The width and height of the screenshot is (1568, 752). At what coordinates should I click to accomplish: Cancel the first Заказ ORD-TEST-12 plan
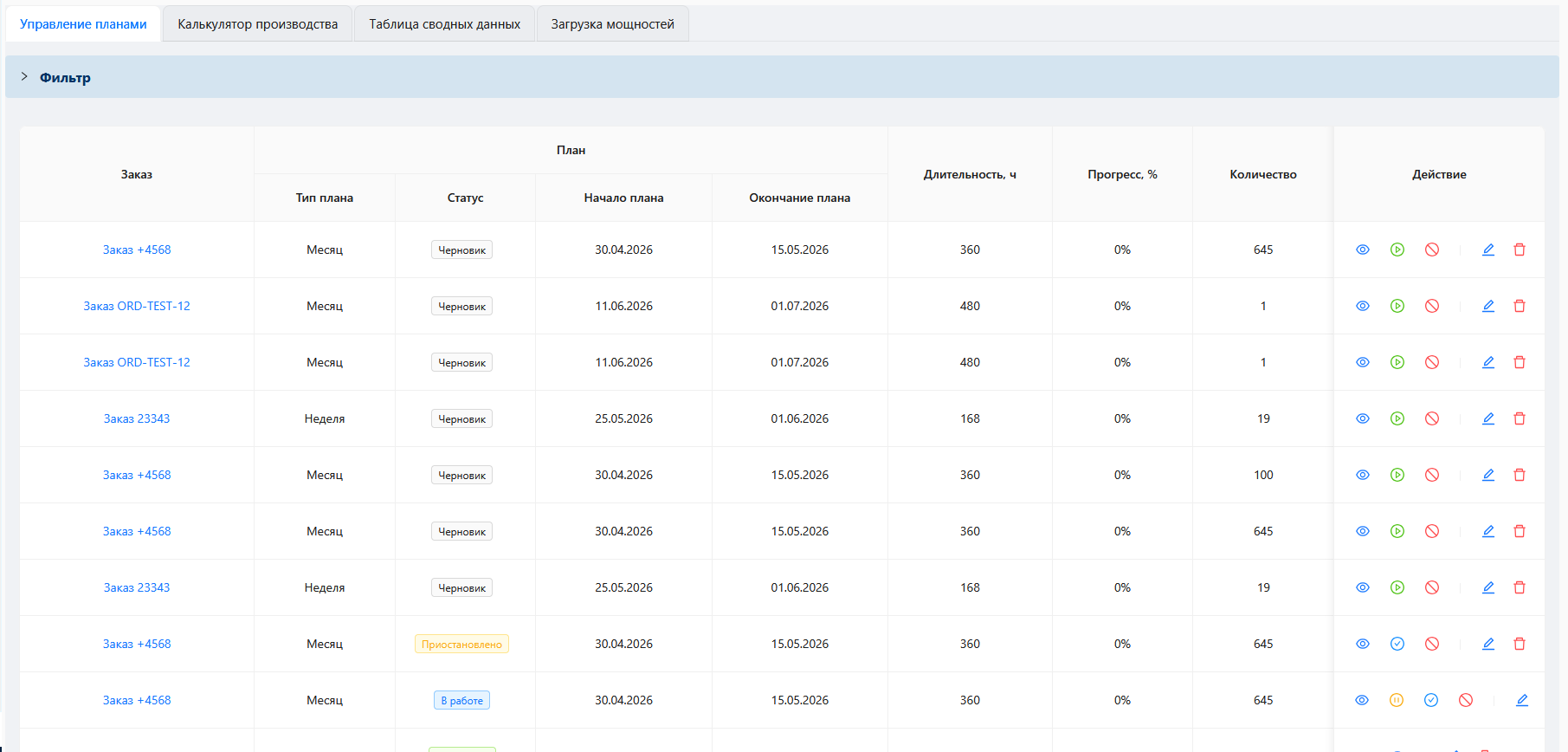1432,306
